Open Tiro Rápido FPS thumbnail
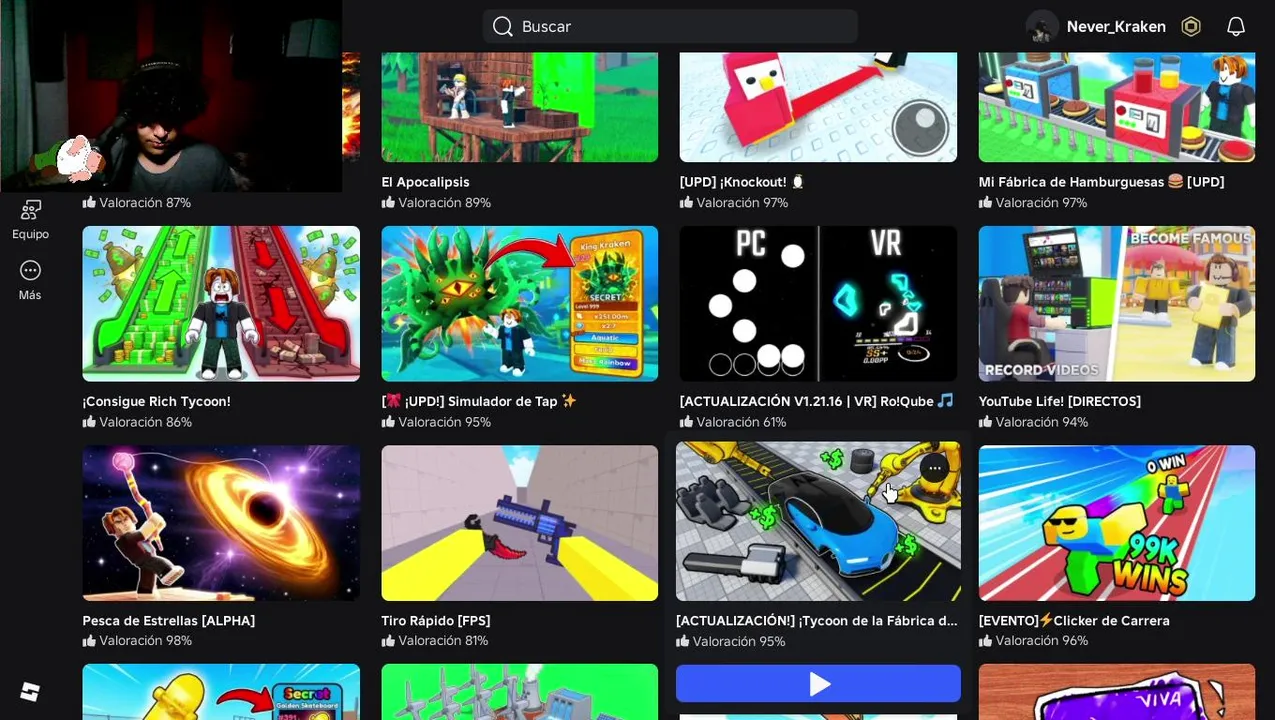 pyautogui.click(x=519, y=523)
